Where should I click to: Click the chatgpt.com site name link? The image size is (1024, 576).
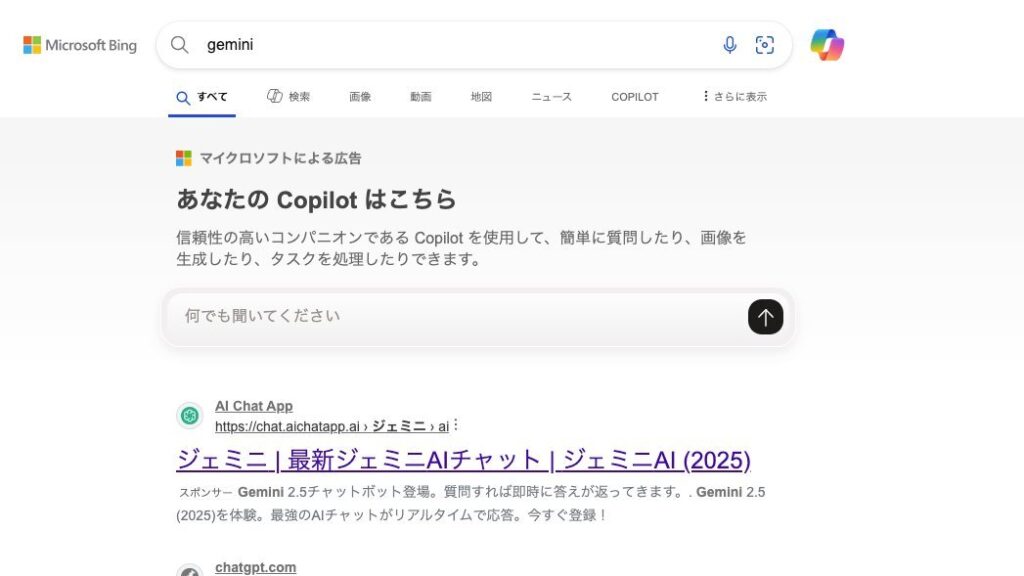(255, 567)
